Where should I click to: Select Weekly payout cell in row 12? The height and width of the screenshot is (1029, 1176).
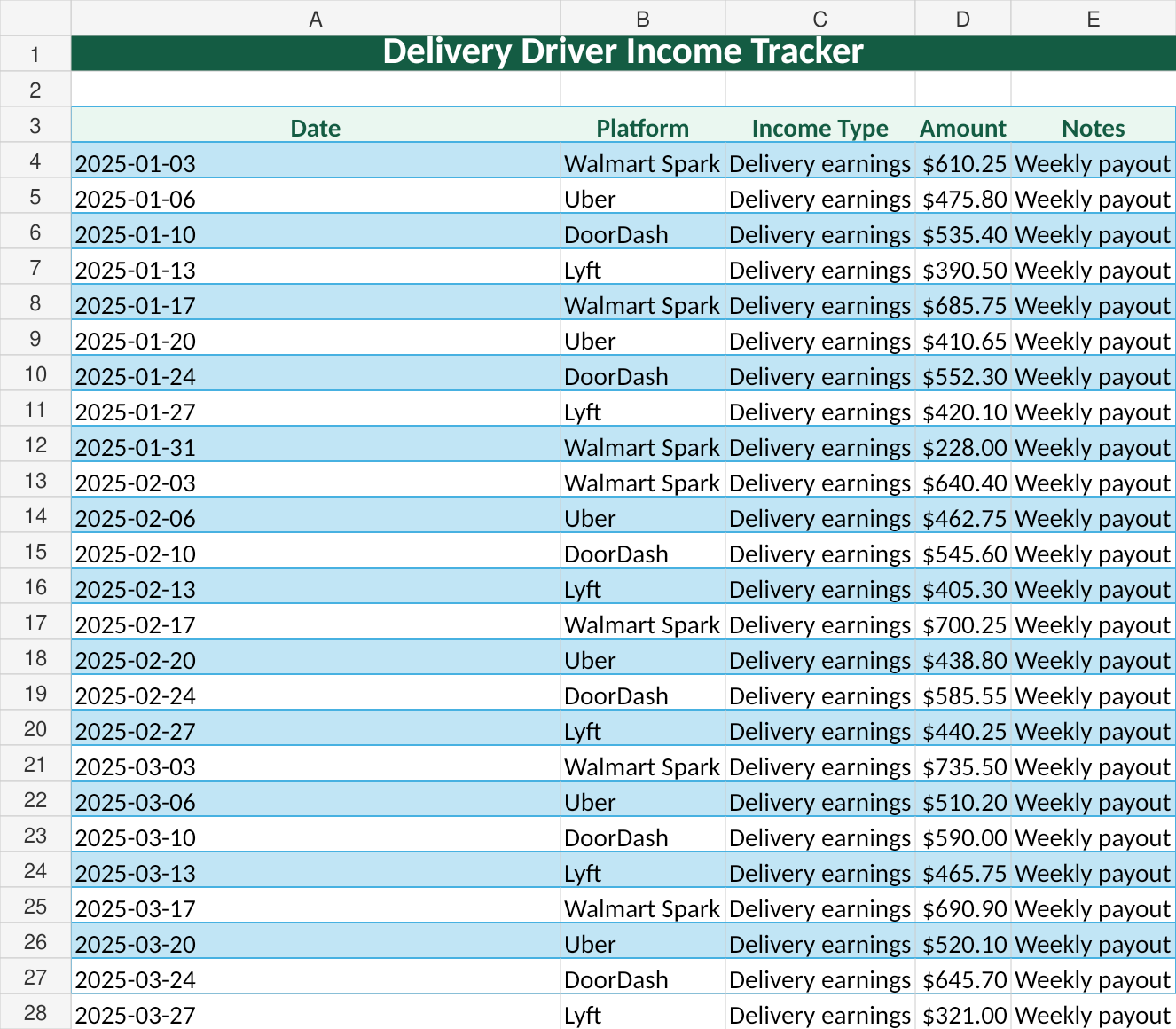(1094, 444)
